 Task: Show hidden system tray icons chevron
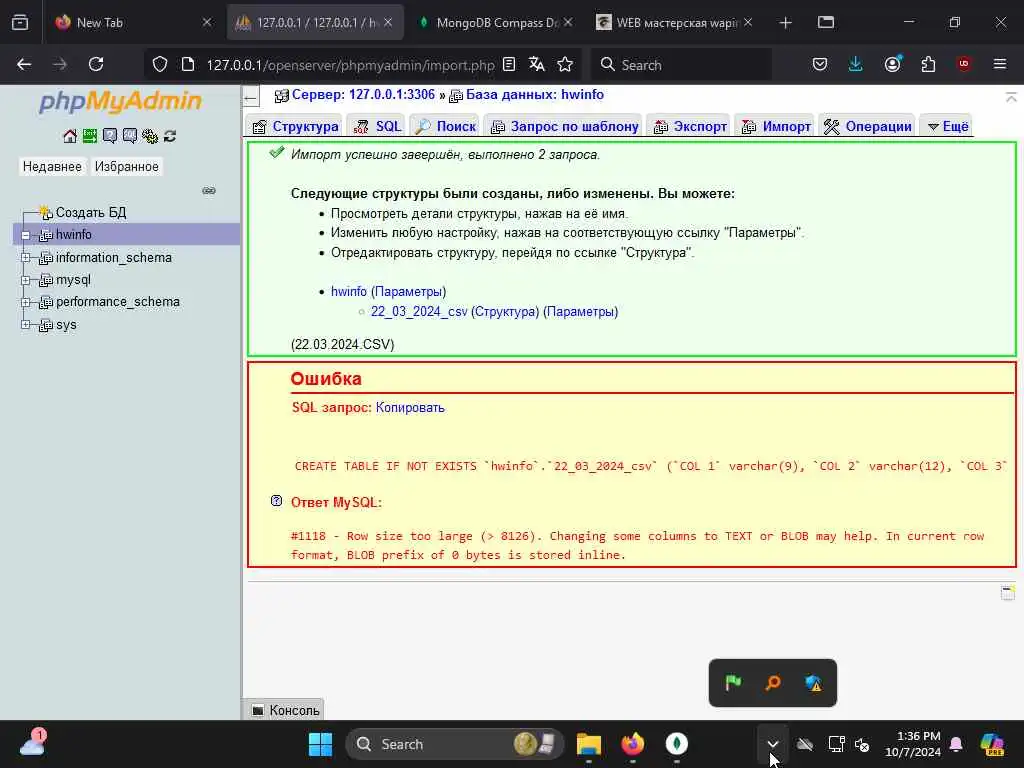pyautogui.click(x=773, y=744)
